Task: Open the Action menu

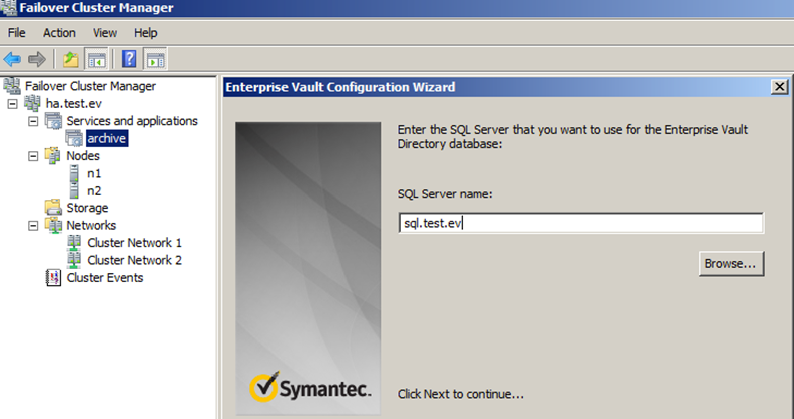Action: click(x=59, y=33)
